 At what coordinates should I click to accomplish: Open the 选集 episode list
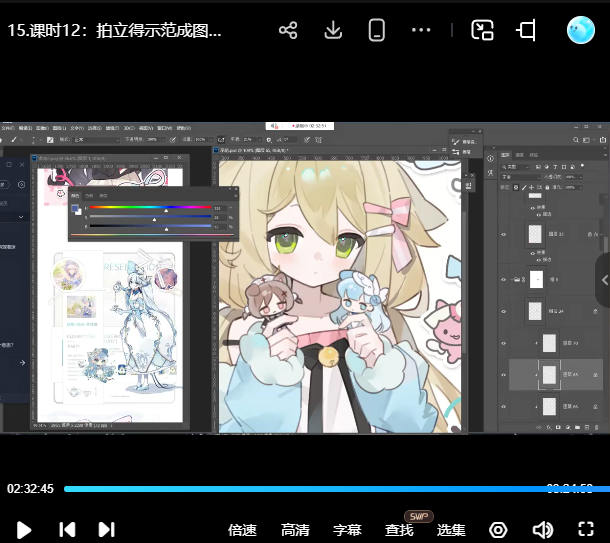pyautogui.click(x=451, y=530)
